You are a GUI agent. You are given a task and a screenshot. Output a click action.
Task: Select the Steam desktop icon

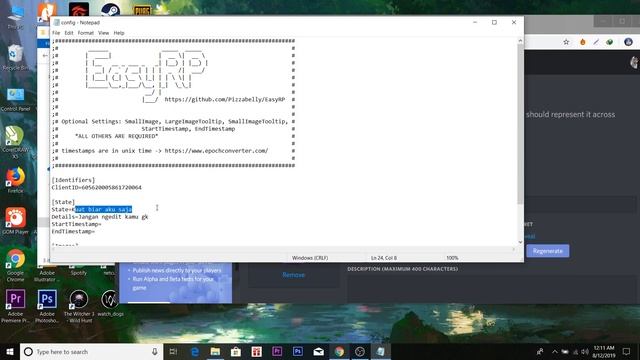tap(110, 10)
